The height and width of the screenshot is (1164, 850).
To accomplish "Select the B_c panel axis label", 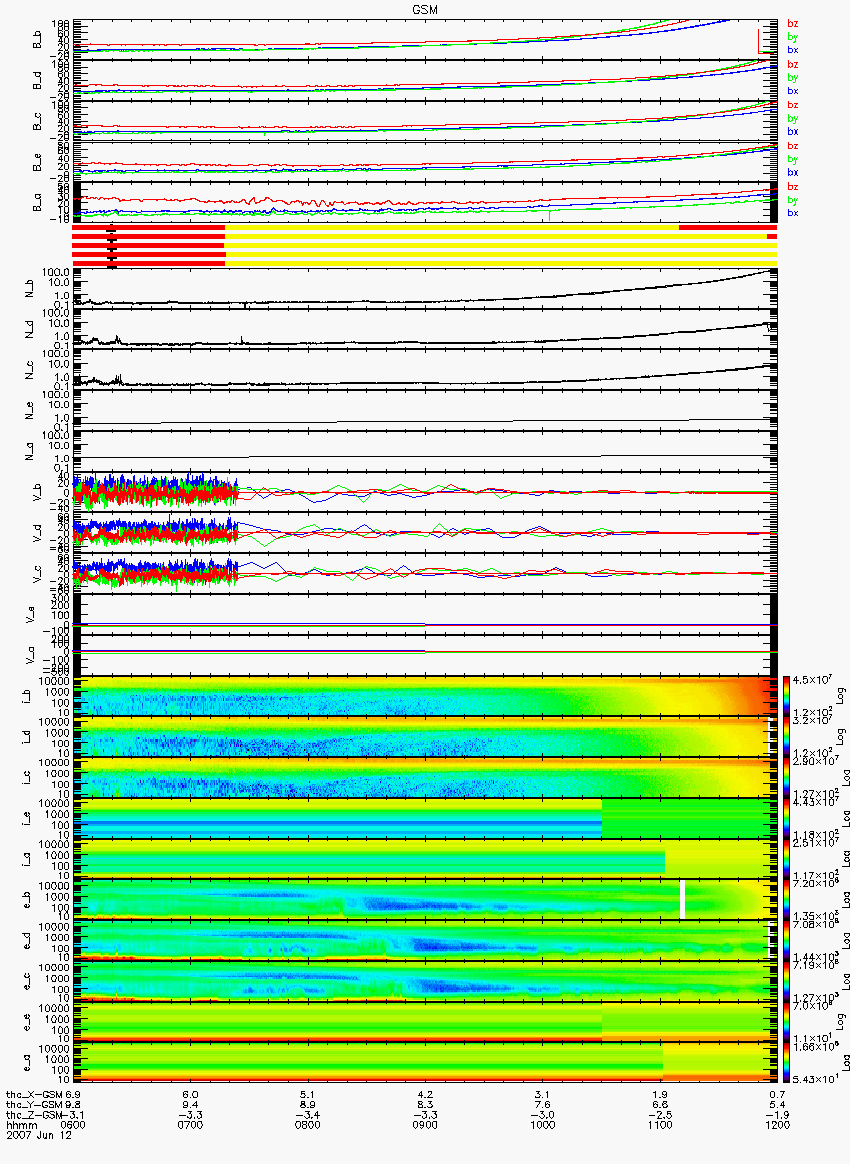I will (x=37, y=122).
